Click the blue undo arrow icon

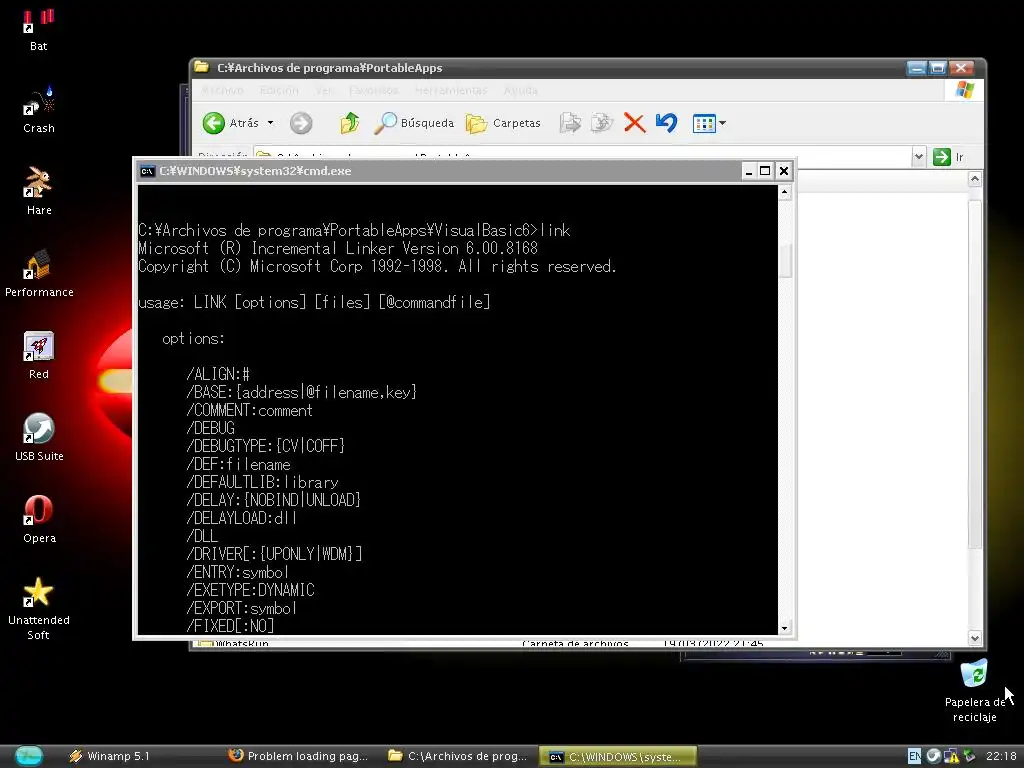[666, 123]
